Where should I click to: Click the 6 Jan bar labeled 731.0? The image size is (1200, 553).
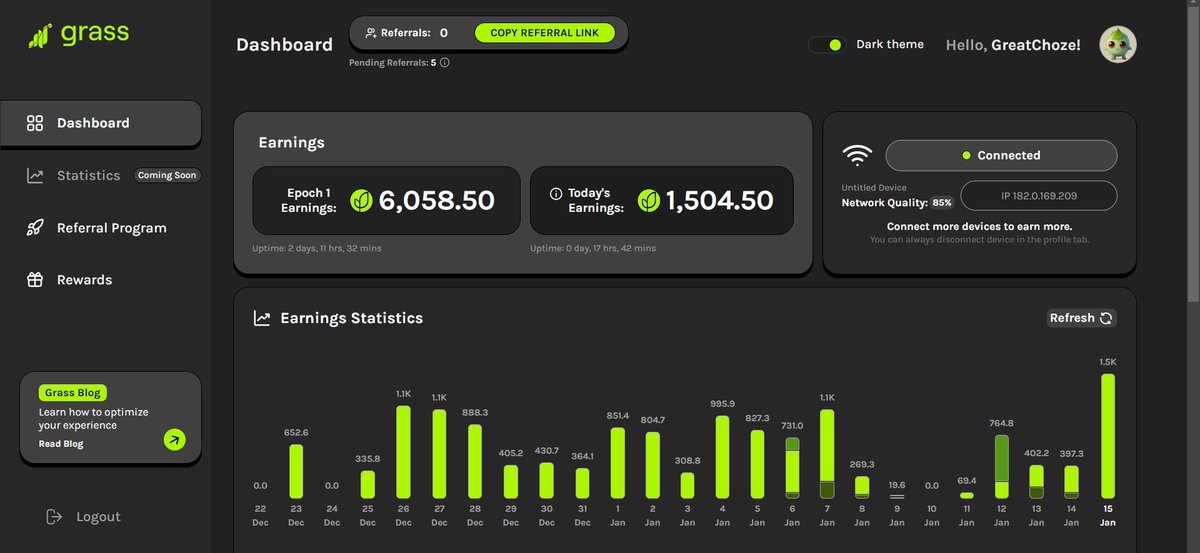[793, 468]
